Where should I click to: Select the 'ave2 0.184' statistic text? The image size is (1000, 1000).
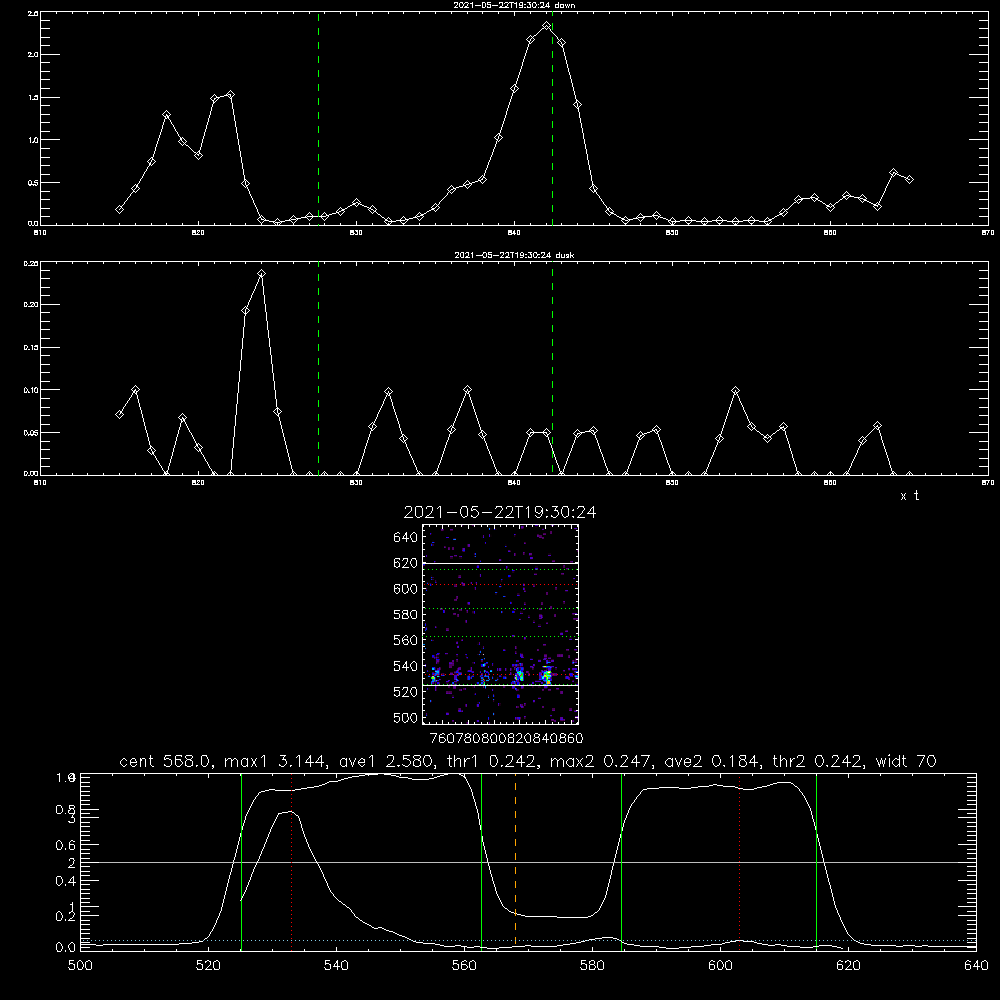click(x=712, y=761)
